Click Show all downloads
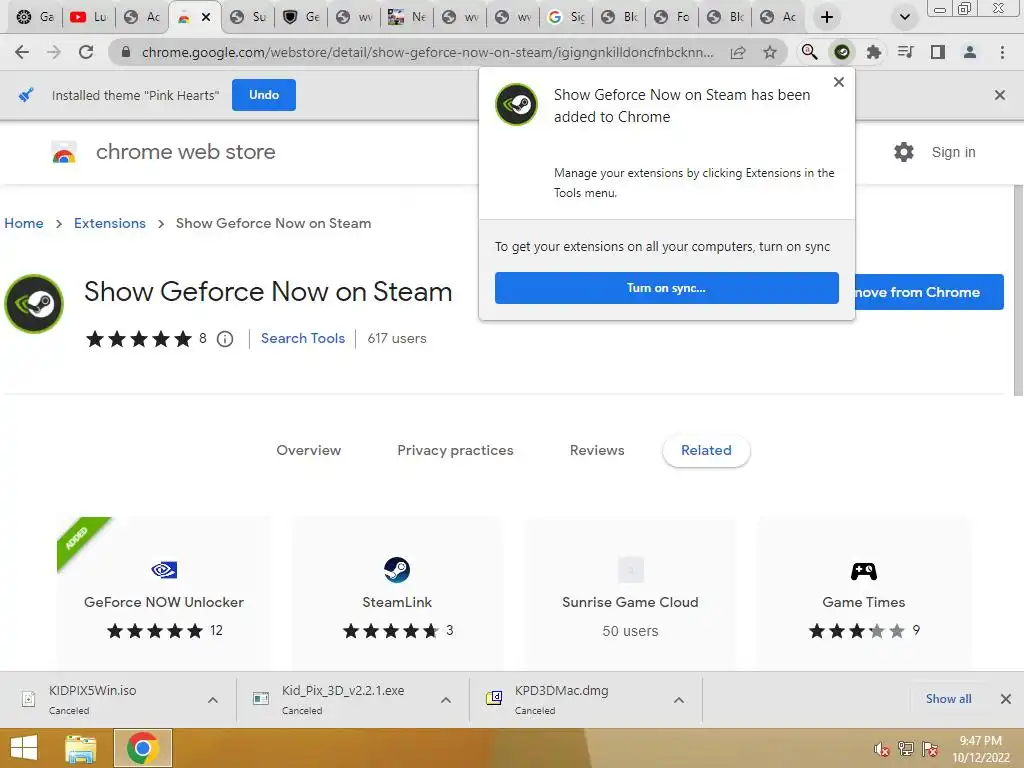 coord(948,699)
